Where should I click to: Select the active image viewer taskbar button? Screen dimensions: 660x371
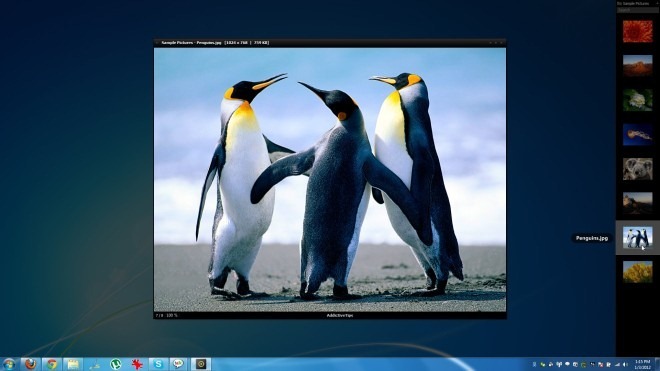[x=201, y=364]
